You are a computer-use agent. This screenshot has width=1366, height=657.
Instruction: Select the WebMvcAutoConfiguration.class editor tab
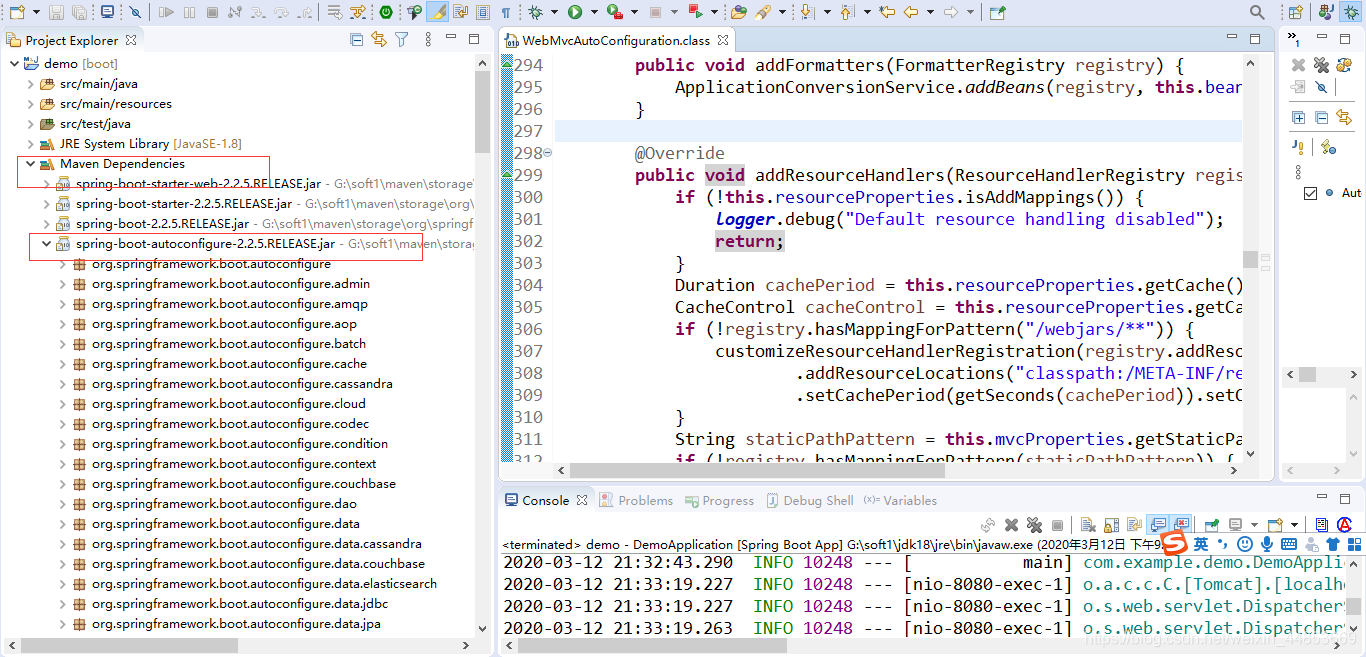tap(616, 40)
